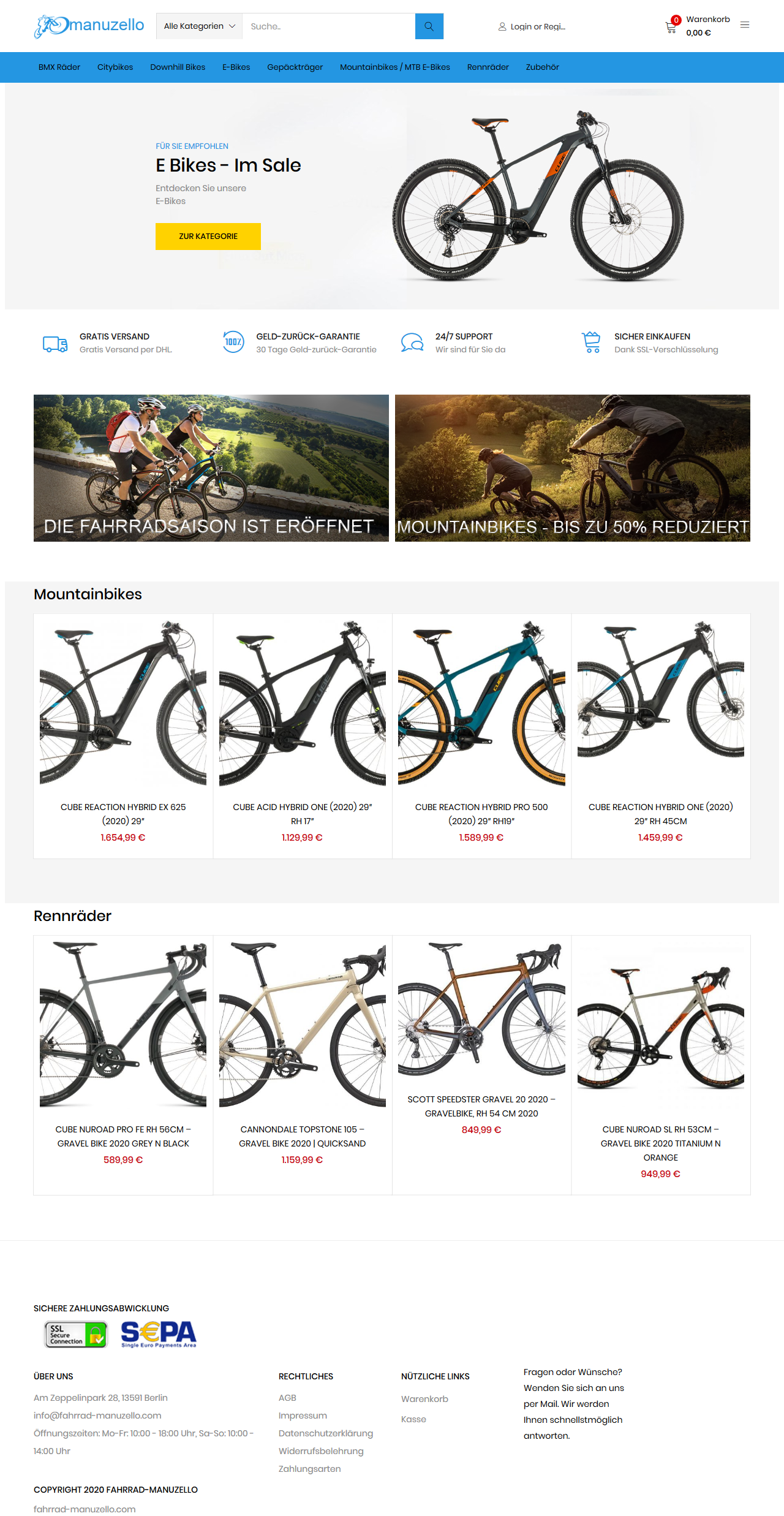Click the Zur Kategorie button

pyautogui.click(x=208, y=237)
